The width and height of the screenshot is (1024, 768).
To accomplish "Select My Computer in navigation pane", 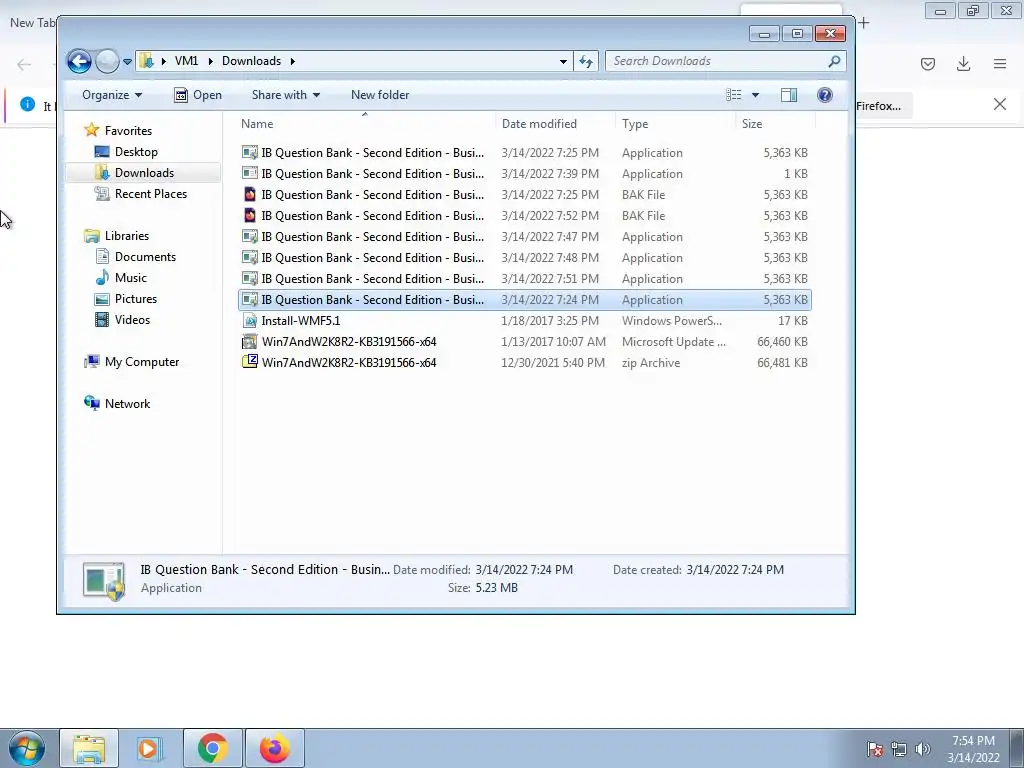I will 142,362.
